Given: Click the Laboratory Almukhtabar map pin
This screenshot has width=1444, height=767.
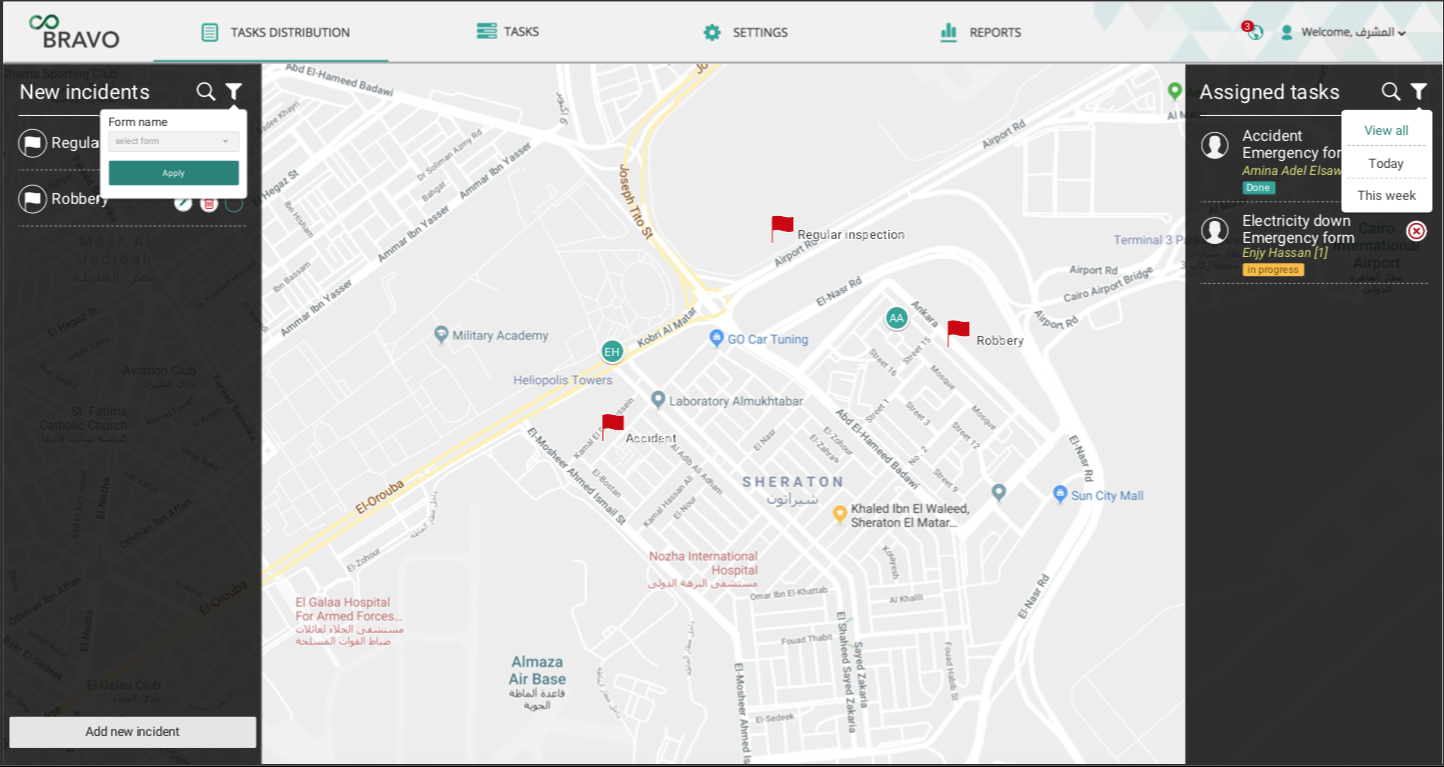Looking at the screenshot, I should coord(657,399).
